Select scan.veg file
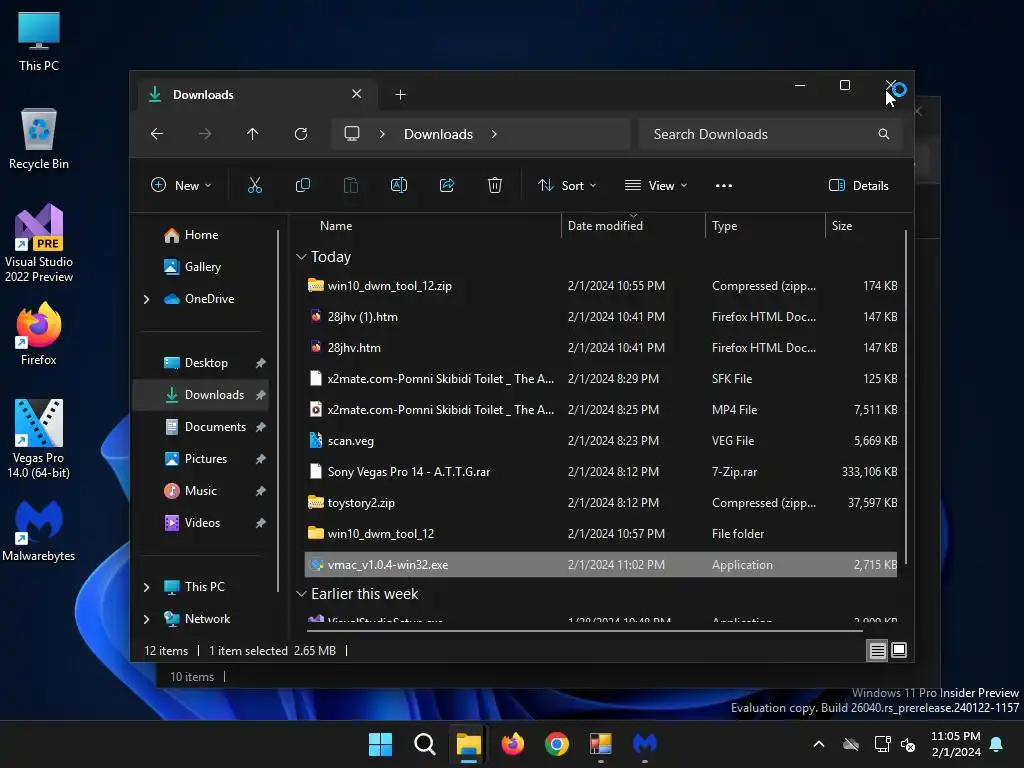 coord(601,441)
